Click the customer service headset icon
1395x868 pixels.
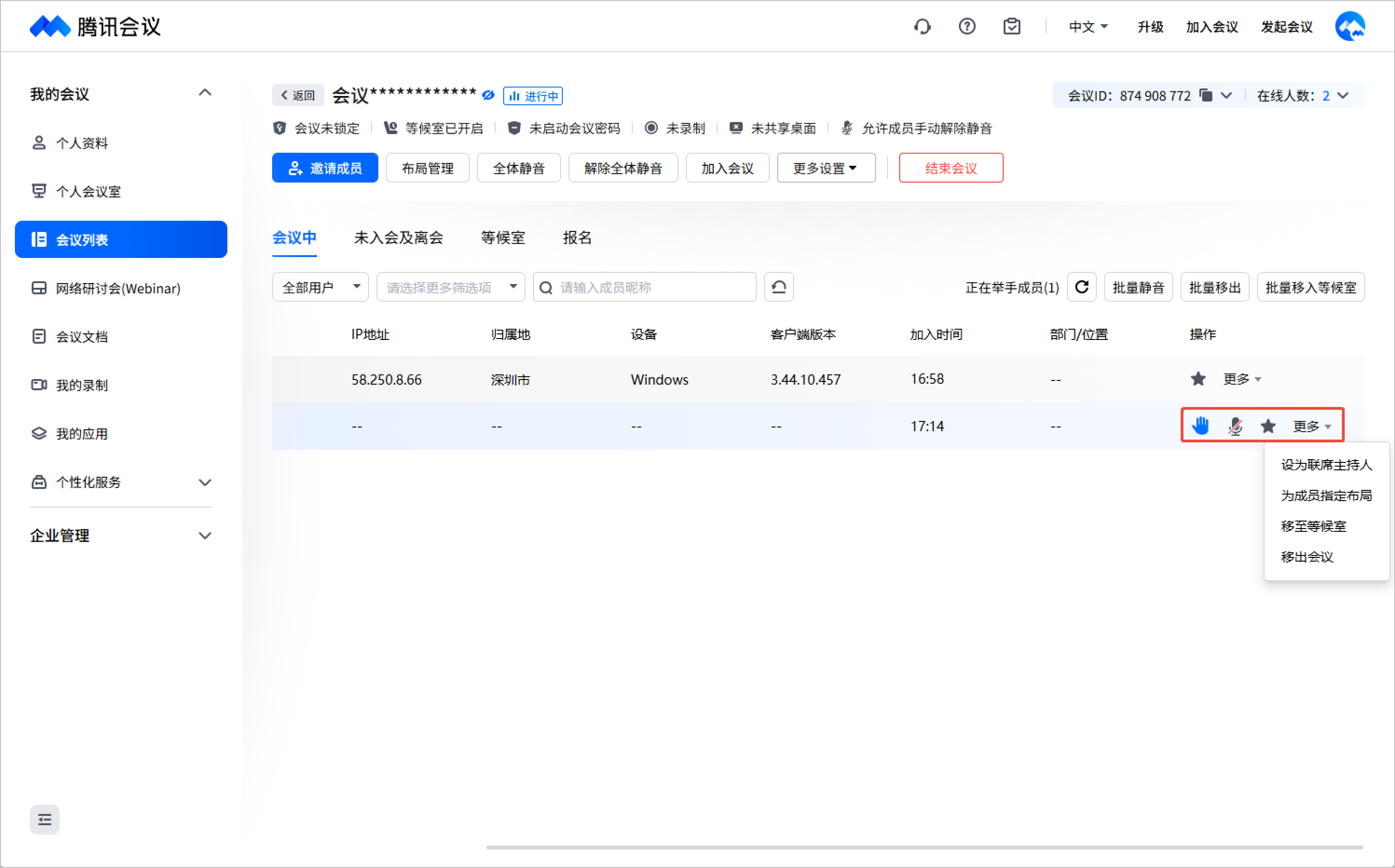coord(923,27)
